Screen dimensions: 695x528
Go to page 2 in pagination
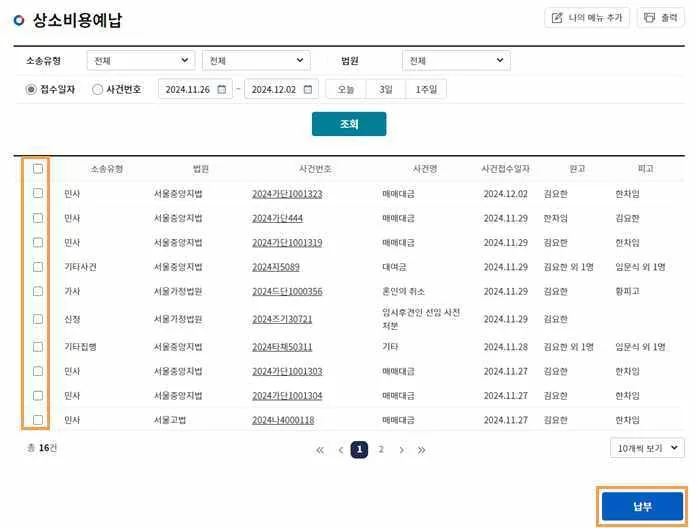tap(381, 450)
